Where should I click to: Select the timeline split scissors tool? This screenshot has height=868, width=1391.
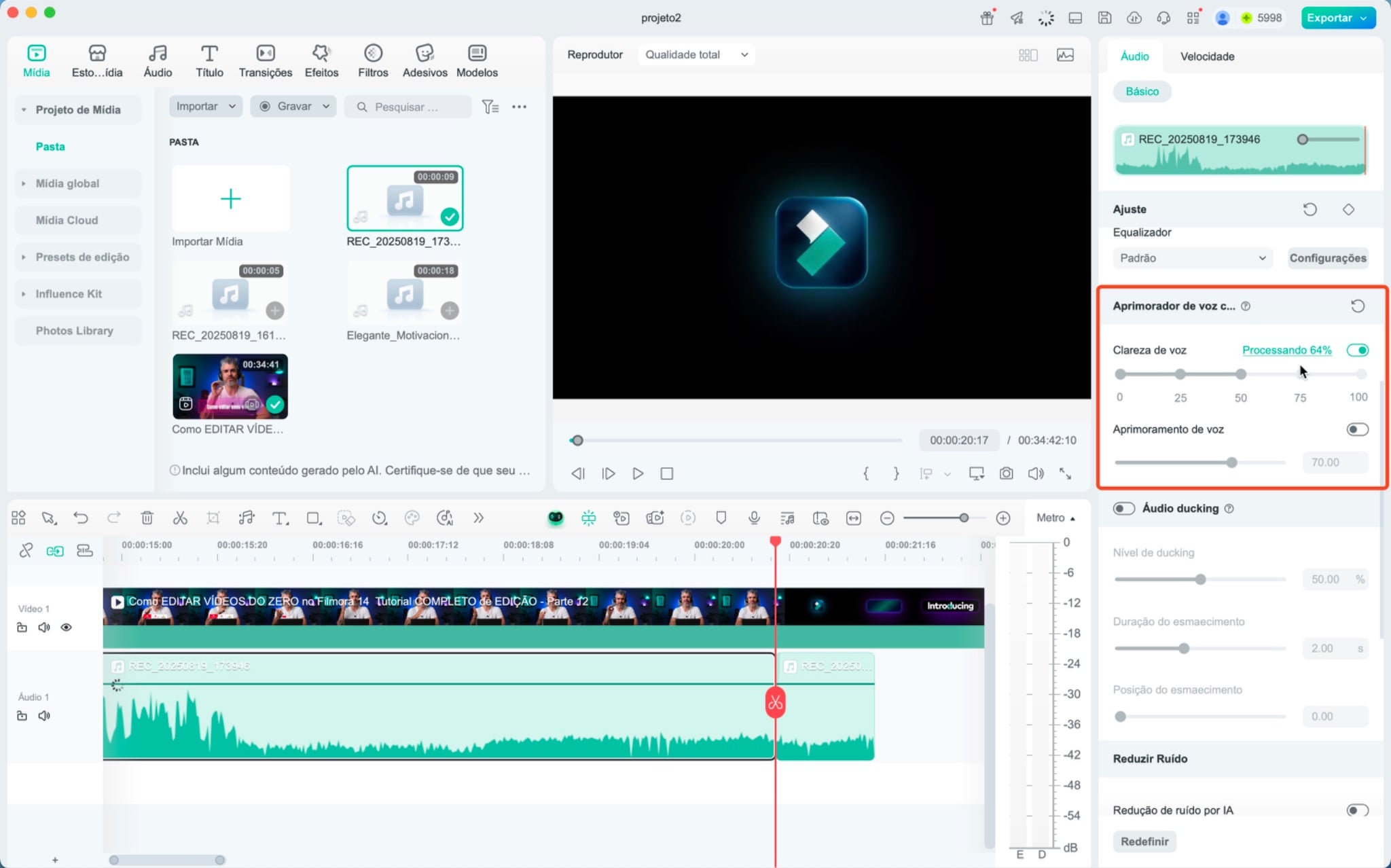(180, 518)
